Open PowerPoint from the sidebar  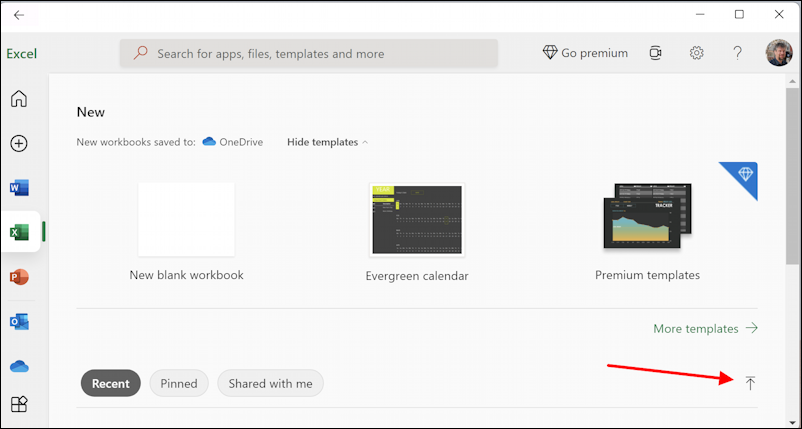19,277
